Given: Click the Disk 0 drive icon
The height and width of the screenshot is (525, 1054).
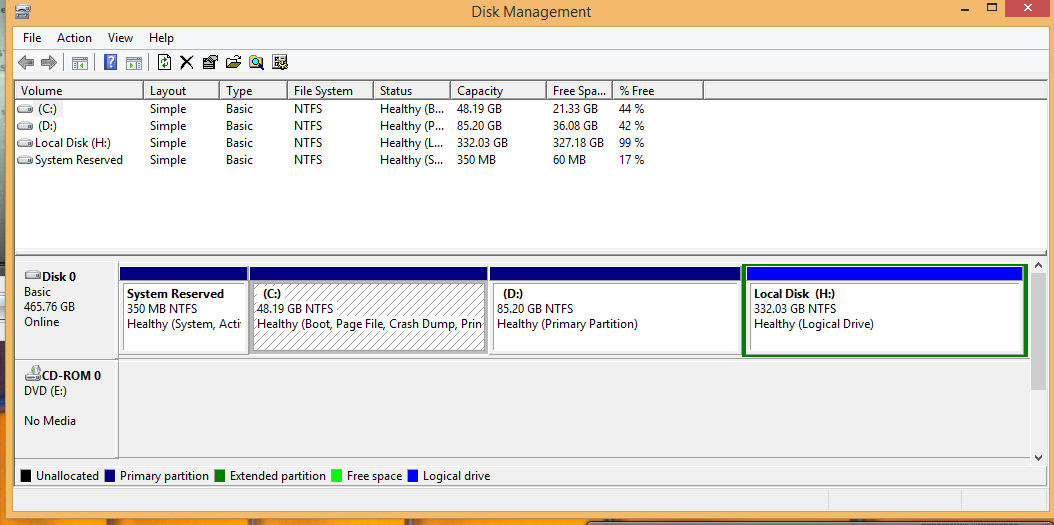Looking at the screenshot, I should [32, 275].
